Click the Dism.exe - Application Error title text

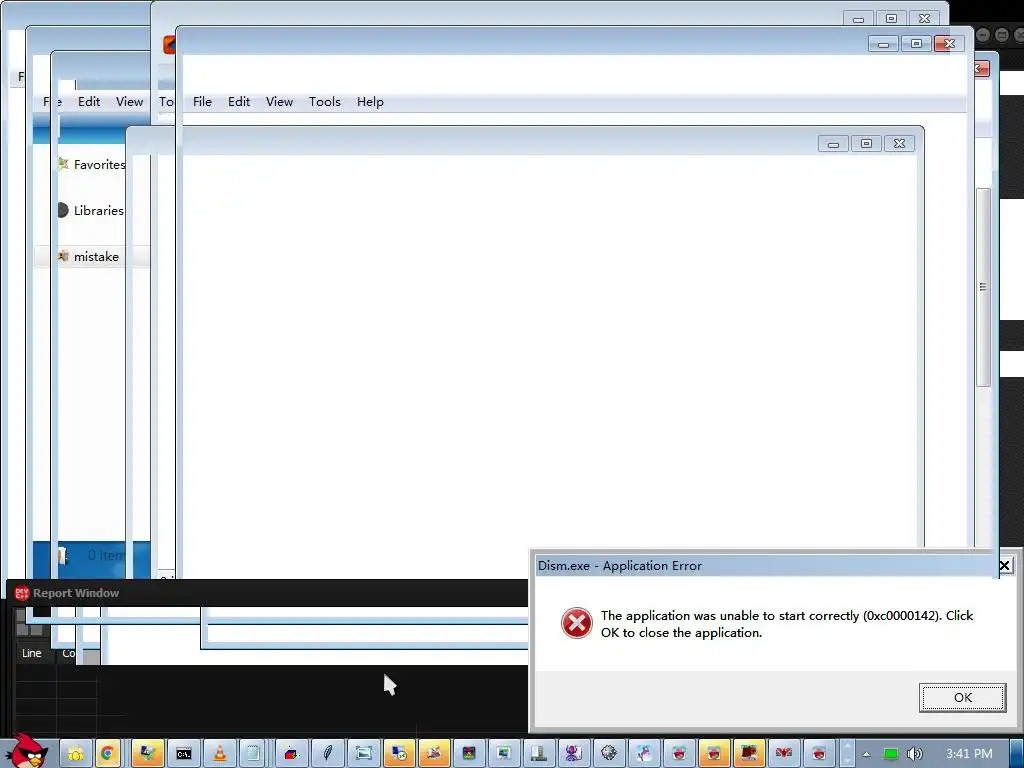coord(620,566)
